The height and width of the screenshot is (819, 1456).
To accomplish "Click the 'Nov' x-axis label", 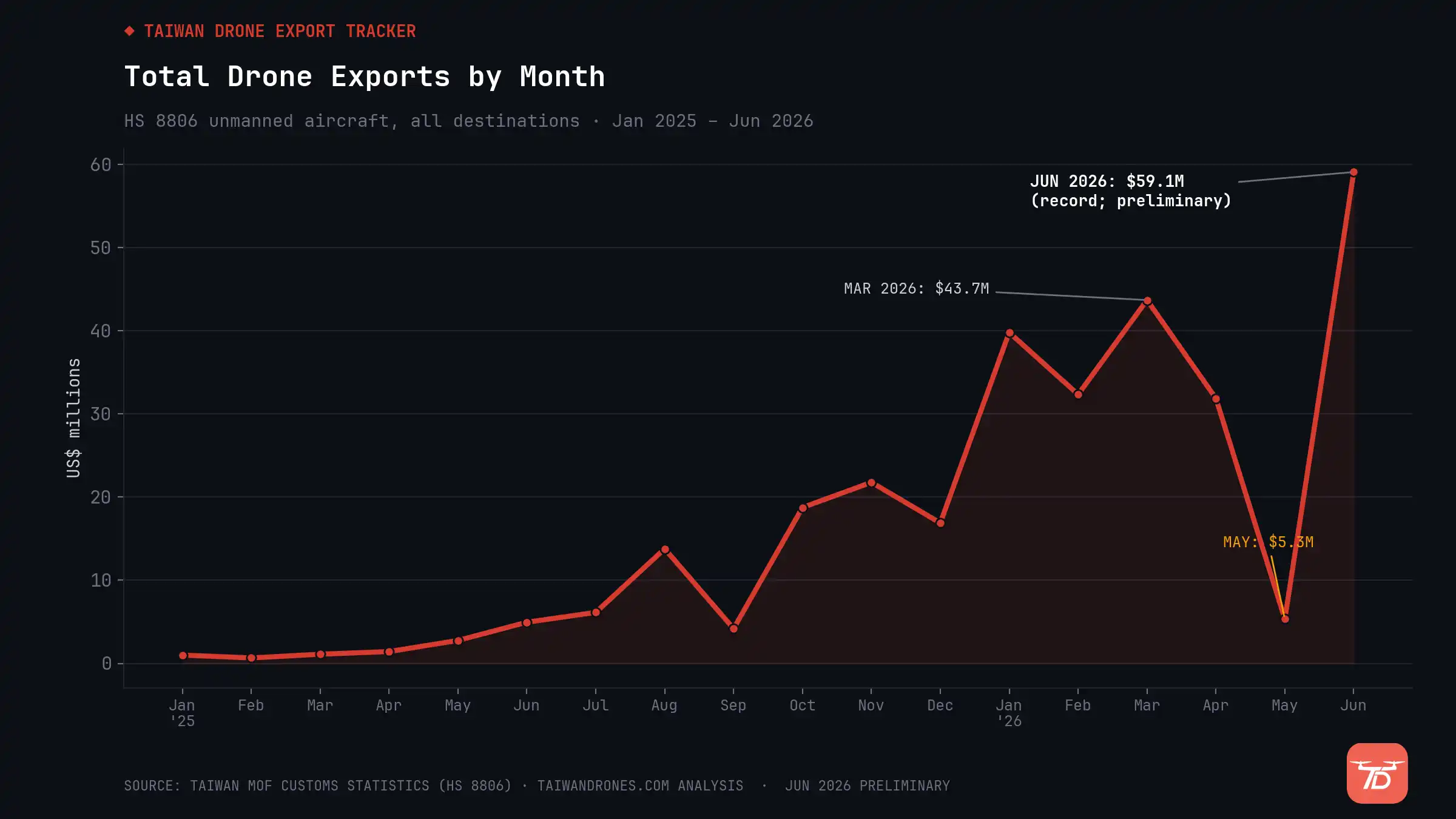I will 871,705.
